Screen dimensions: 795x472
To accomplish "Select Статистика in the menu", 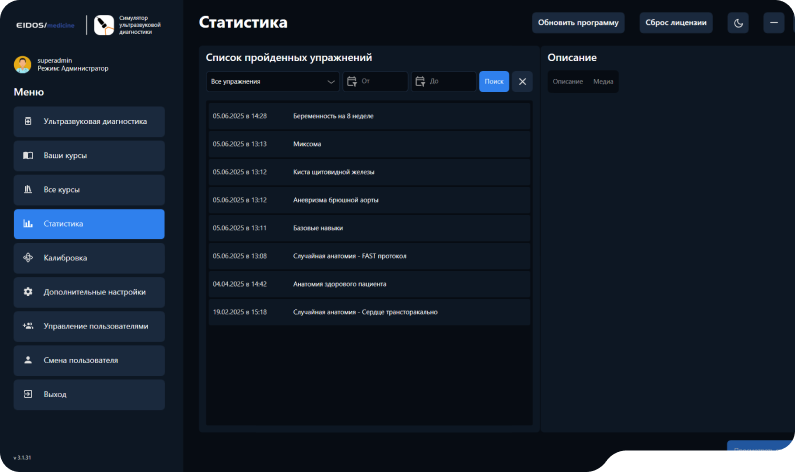I will 89,224.
